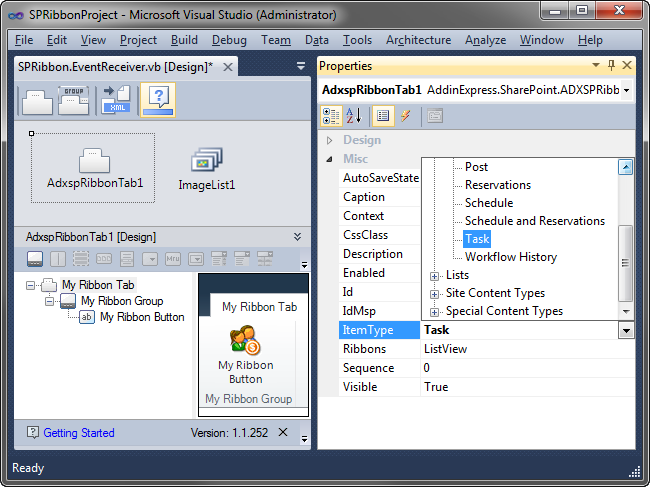The image size is (650, 487).
Task: Open the object selector dropdown in Properties
Action: click(626, 90)
